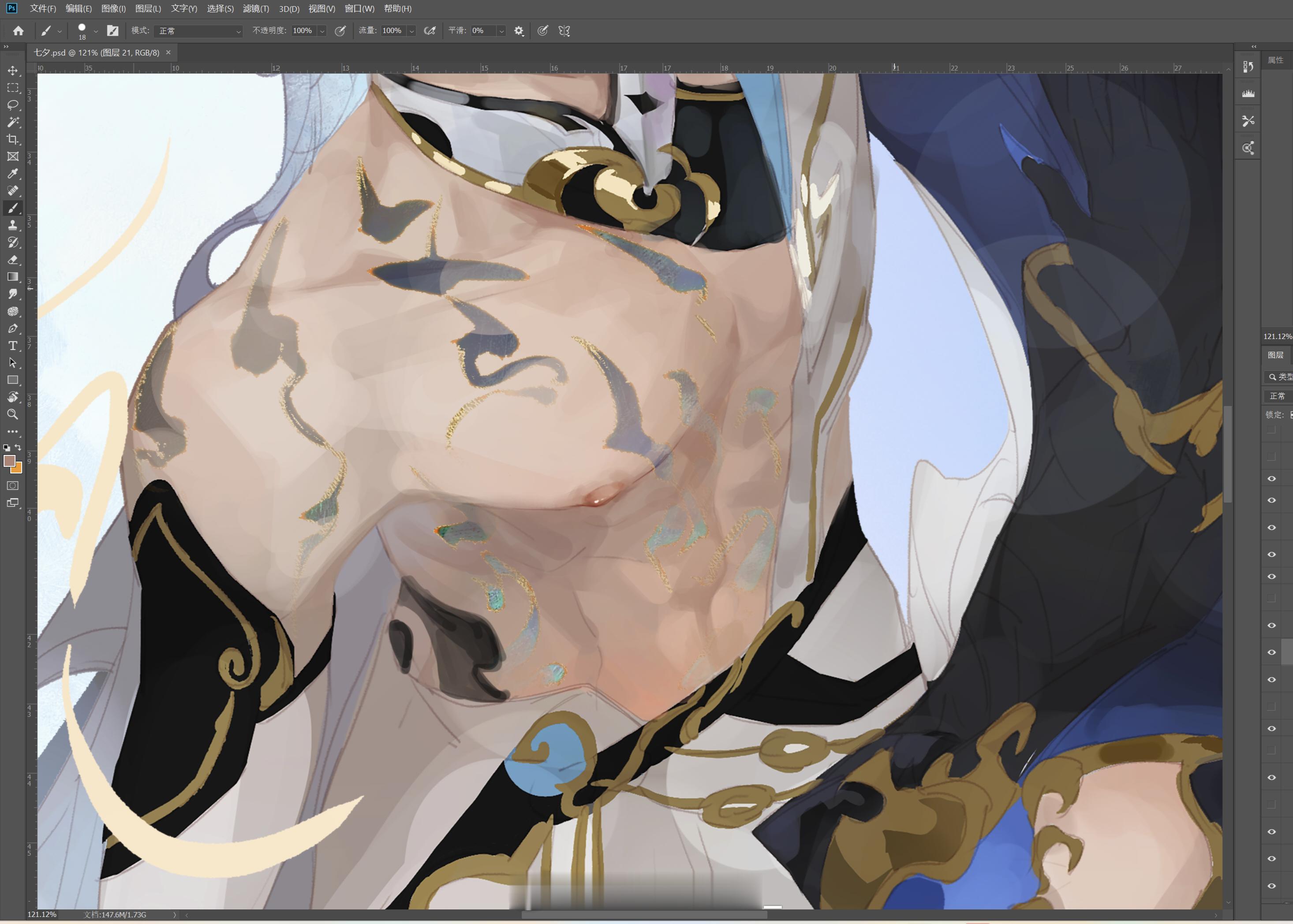The height and width of the screenshot is (924, 1293).
Task: Open the 窗口(W) menu
Action: (360, 8)
